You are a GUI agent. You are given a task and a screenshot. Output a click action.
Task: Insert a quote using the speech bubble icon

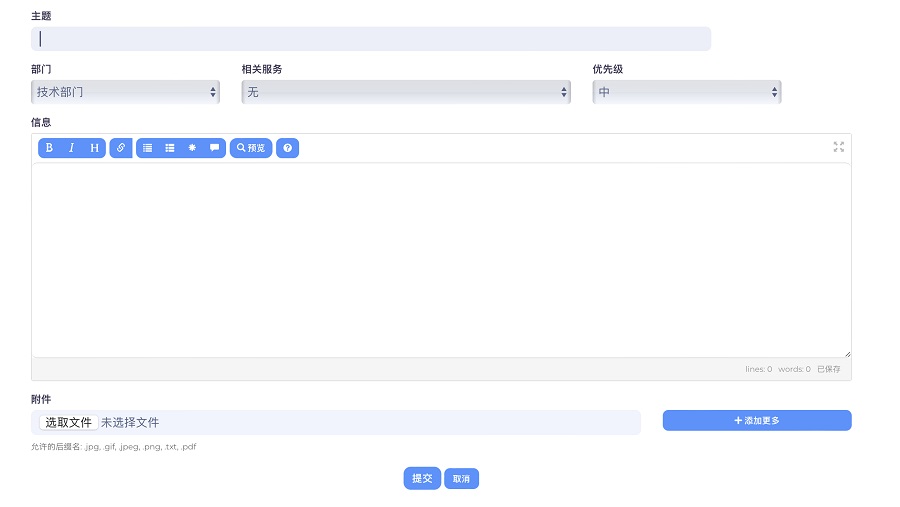click(x=215, y=148)
